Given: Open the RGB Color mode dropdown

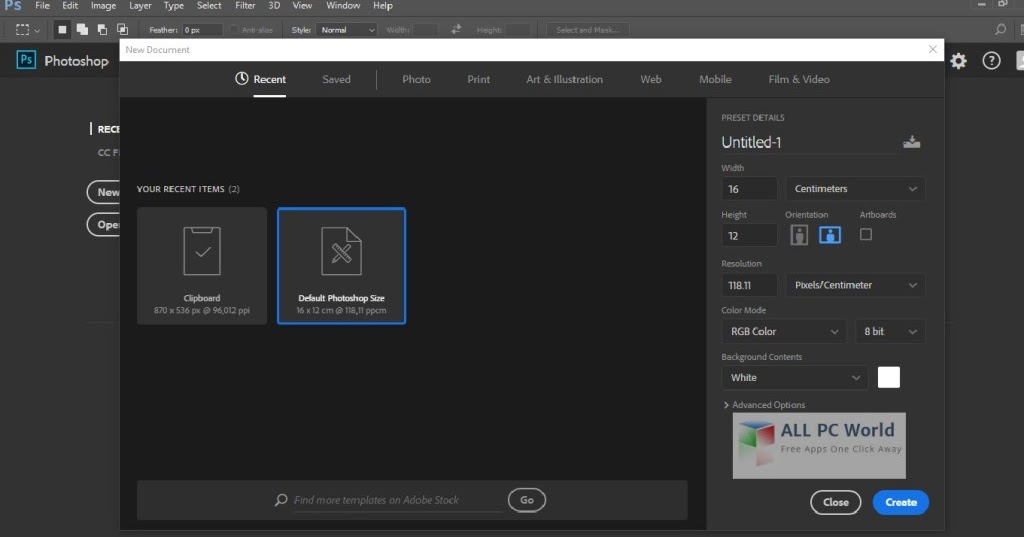Looking at the screenshot, I should pos(784,331).
